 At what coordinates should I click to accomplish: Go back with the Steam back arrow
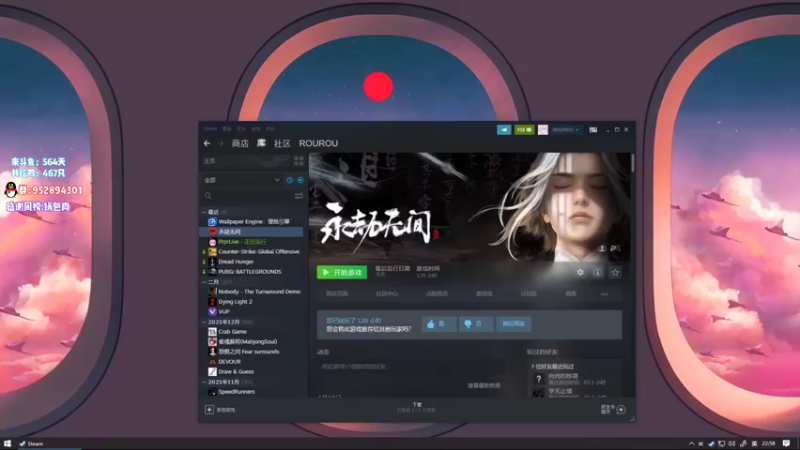(207, 143)
